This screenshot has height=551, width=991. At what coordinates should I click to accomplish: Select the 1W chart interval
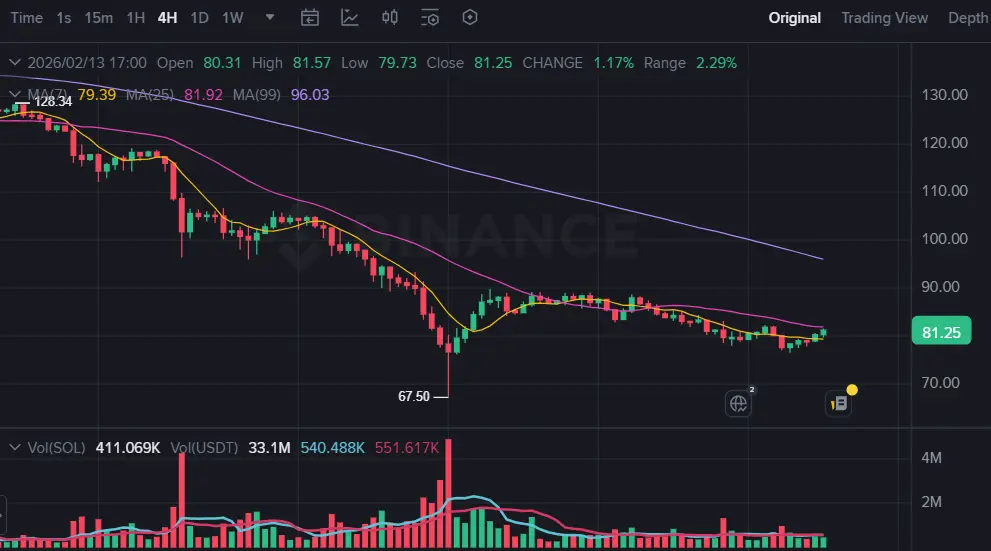click(233, 18)
